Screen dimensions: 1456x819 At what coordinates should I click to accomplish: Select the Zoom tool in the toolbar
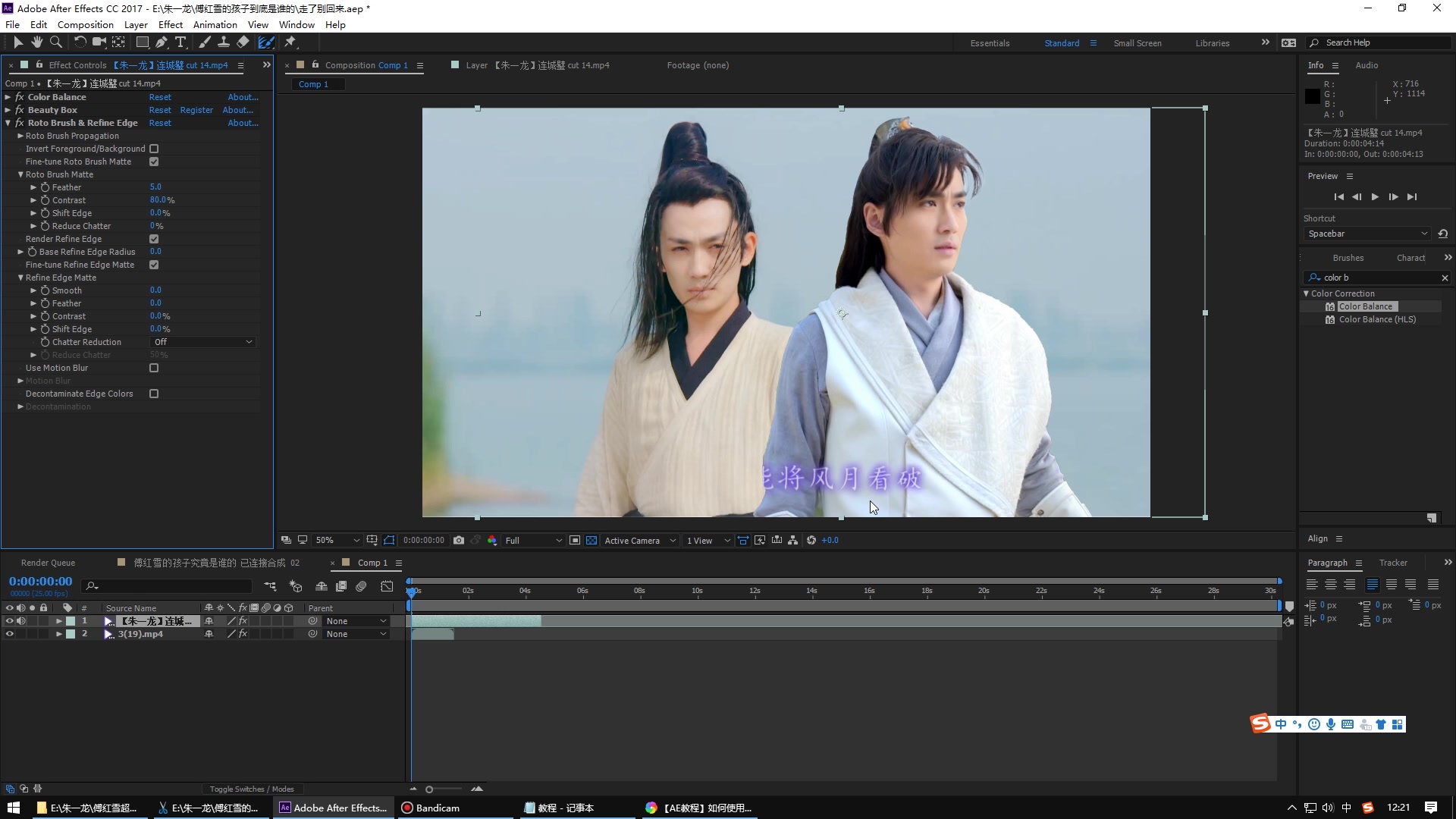point(55,42)
